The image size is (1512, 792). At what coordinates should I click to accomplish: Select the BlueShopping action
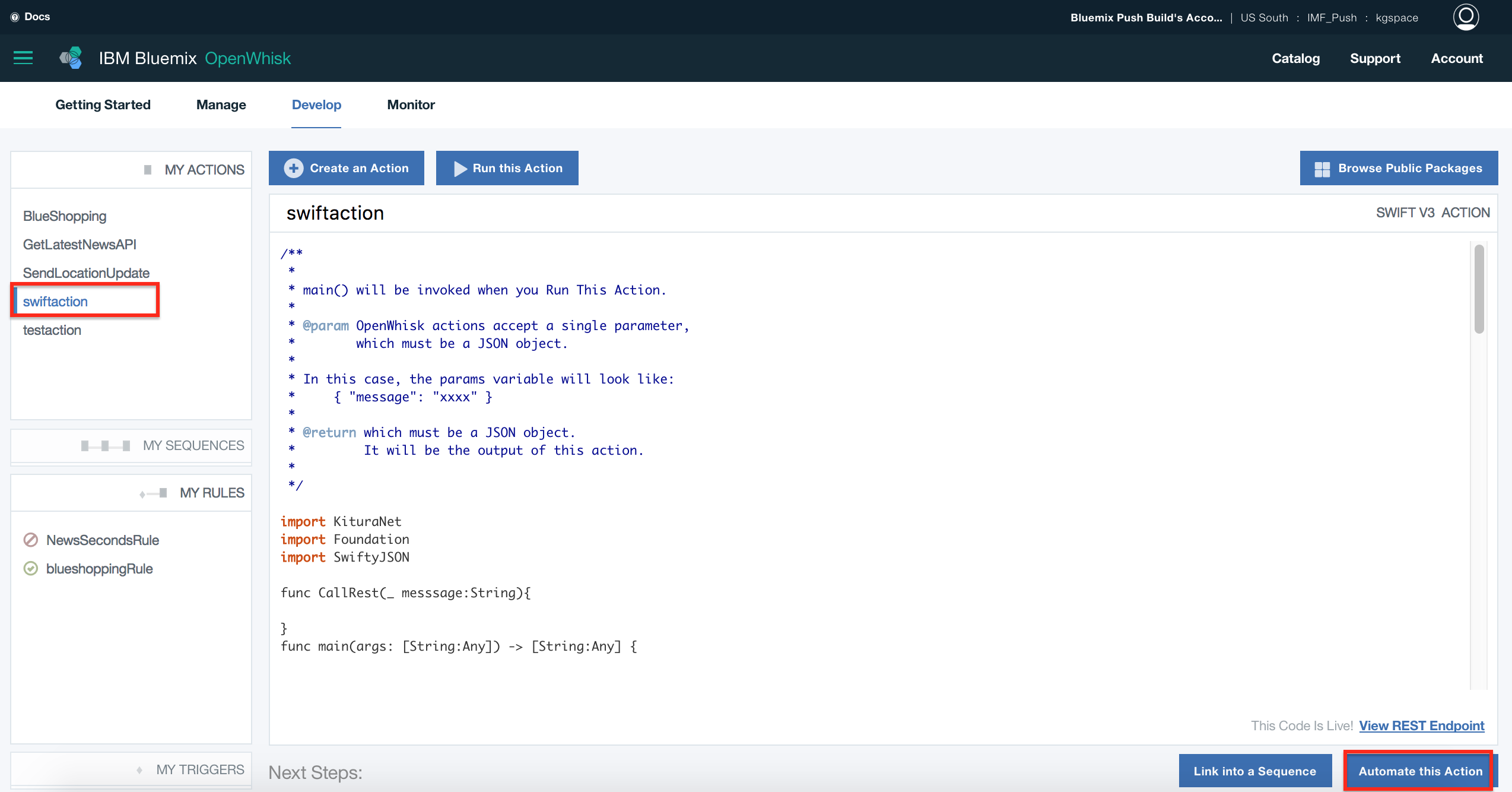coord(65,216)
